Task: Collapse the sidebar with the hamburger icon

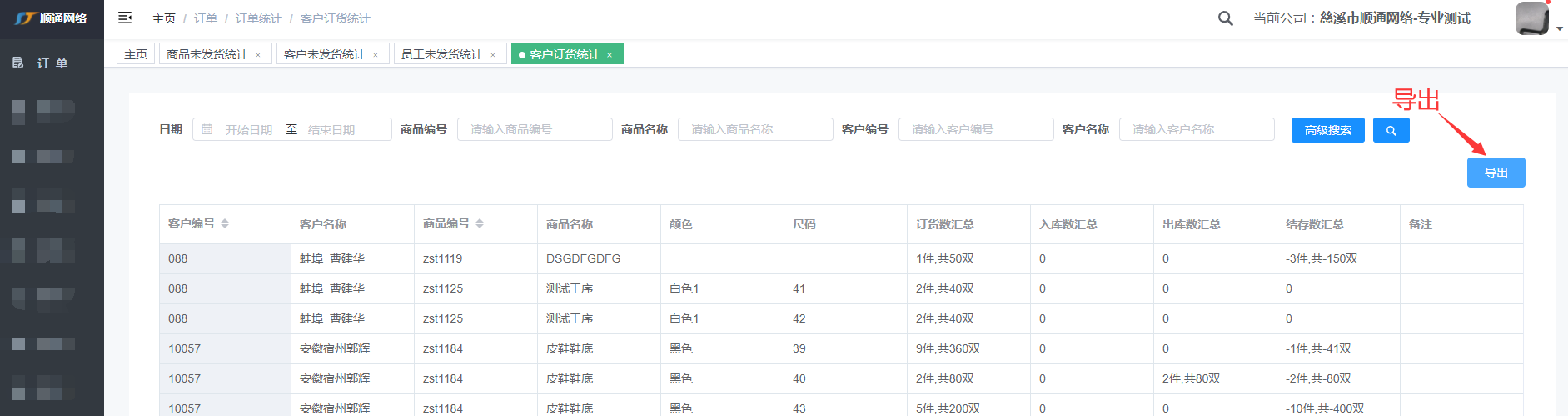Action: (125, 18)
